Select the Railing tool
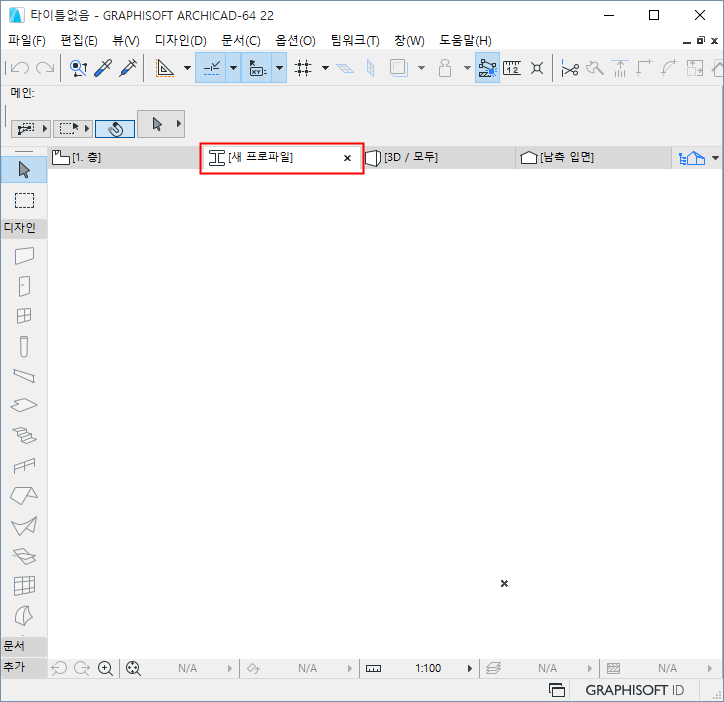Screen dimensions: 724x702 coord(24,466)
